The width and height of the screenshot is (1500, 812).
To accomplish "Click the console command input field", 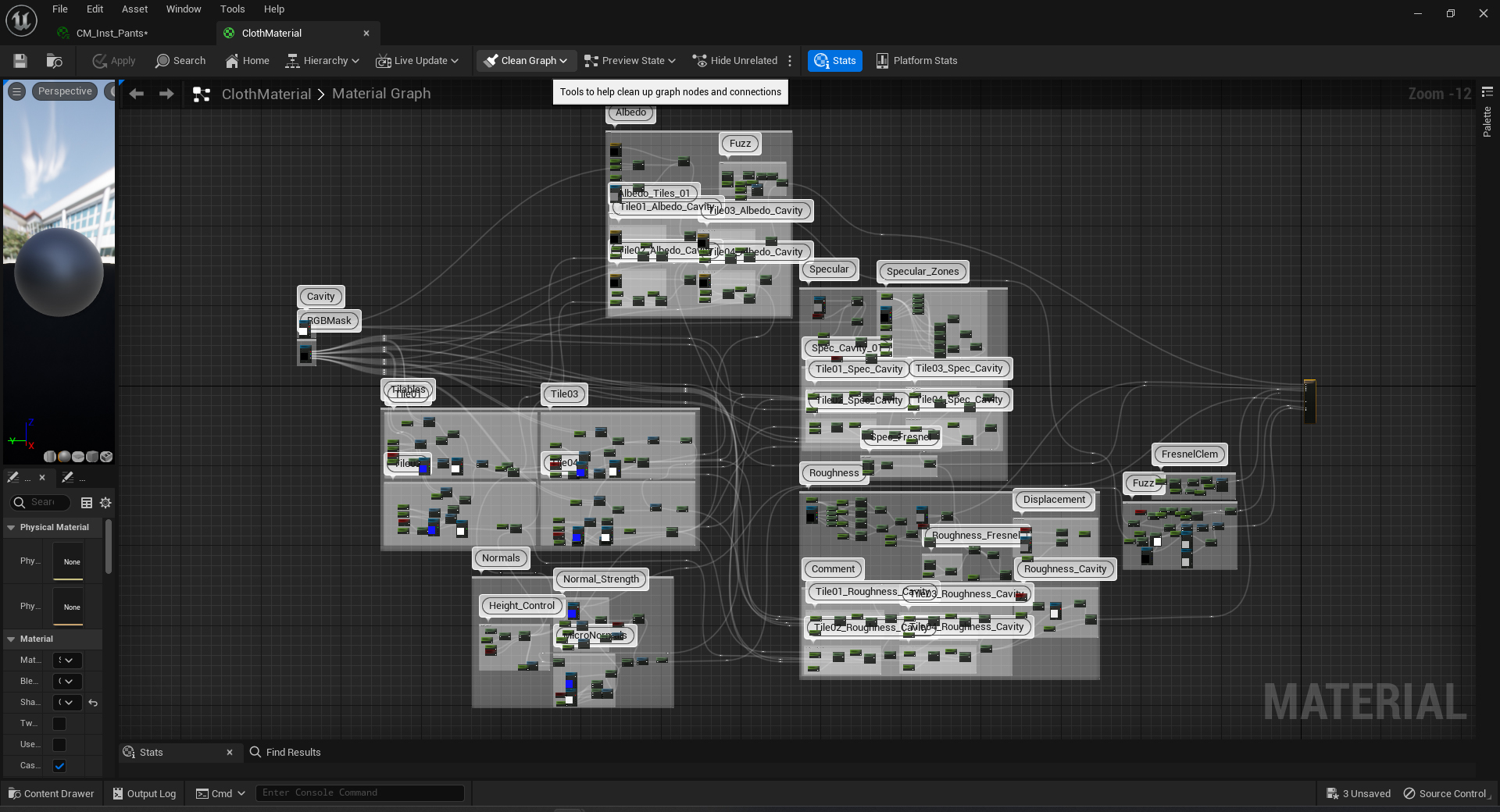I will click(x=359, y=792).
